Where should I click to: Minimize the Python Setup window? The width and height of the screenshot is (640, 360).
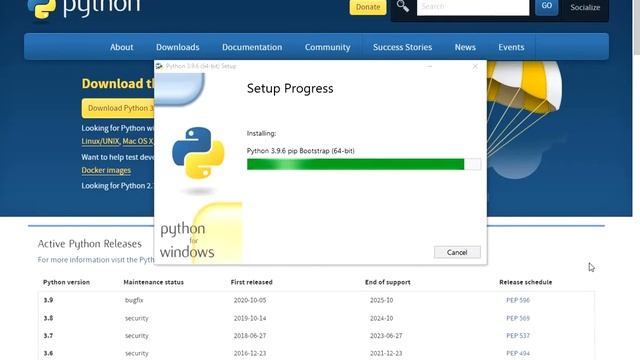pyautogui.click(x=429, y=66)
